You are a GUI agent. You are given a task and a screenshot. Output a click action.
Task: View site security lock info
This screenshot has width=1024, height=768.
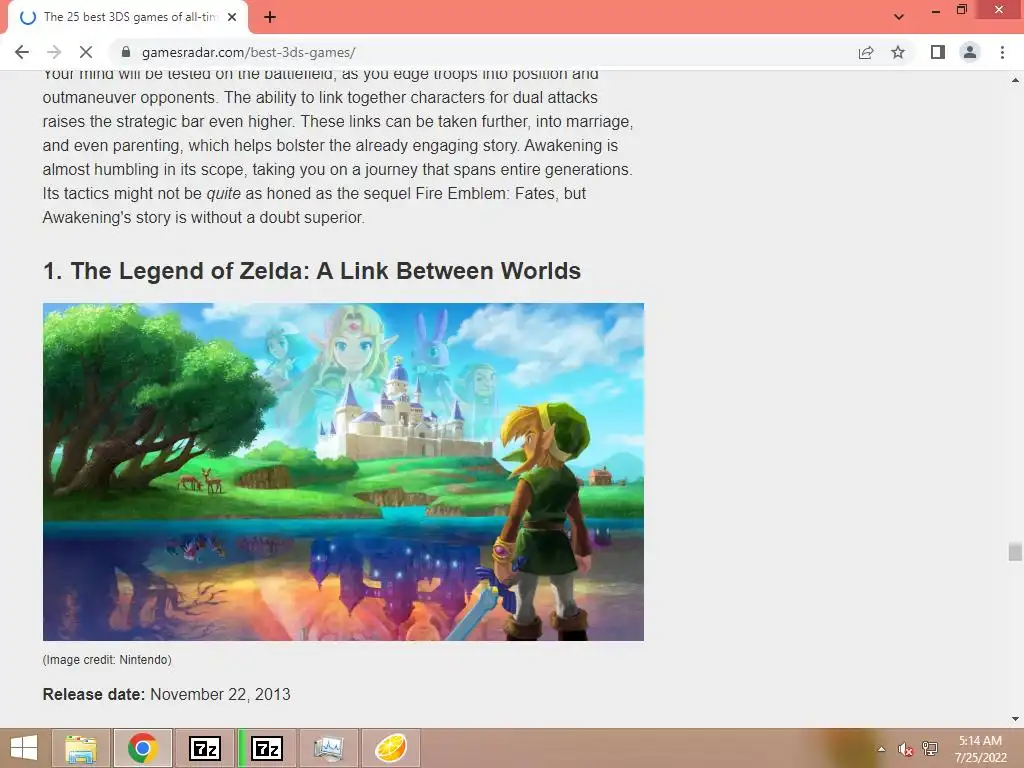127,52
